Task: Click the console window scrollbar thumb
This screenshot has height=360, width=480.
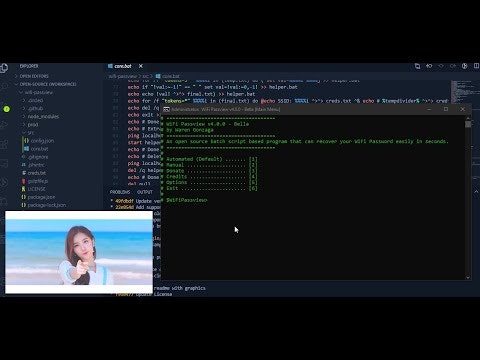Action: click(x=468, y=124)
